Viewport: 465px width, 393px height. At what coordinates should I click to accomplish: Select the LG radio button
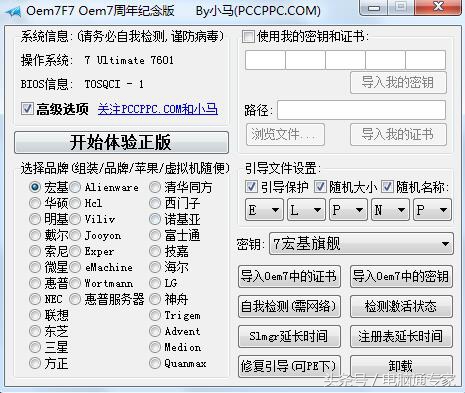(155, 283)
